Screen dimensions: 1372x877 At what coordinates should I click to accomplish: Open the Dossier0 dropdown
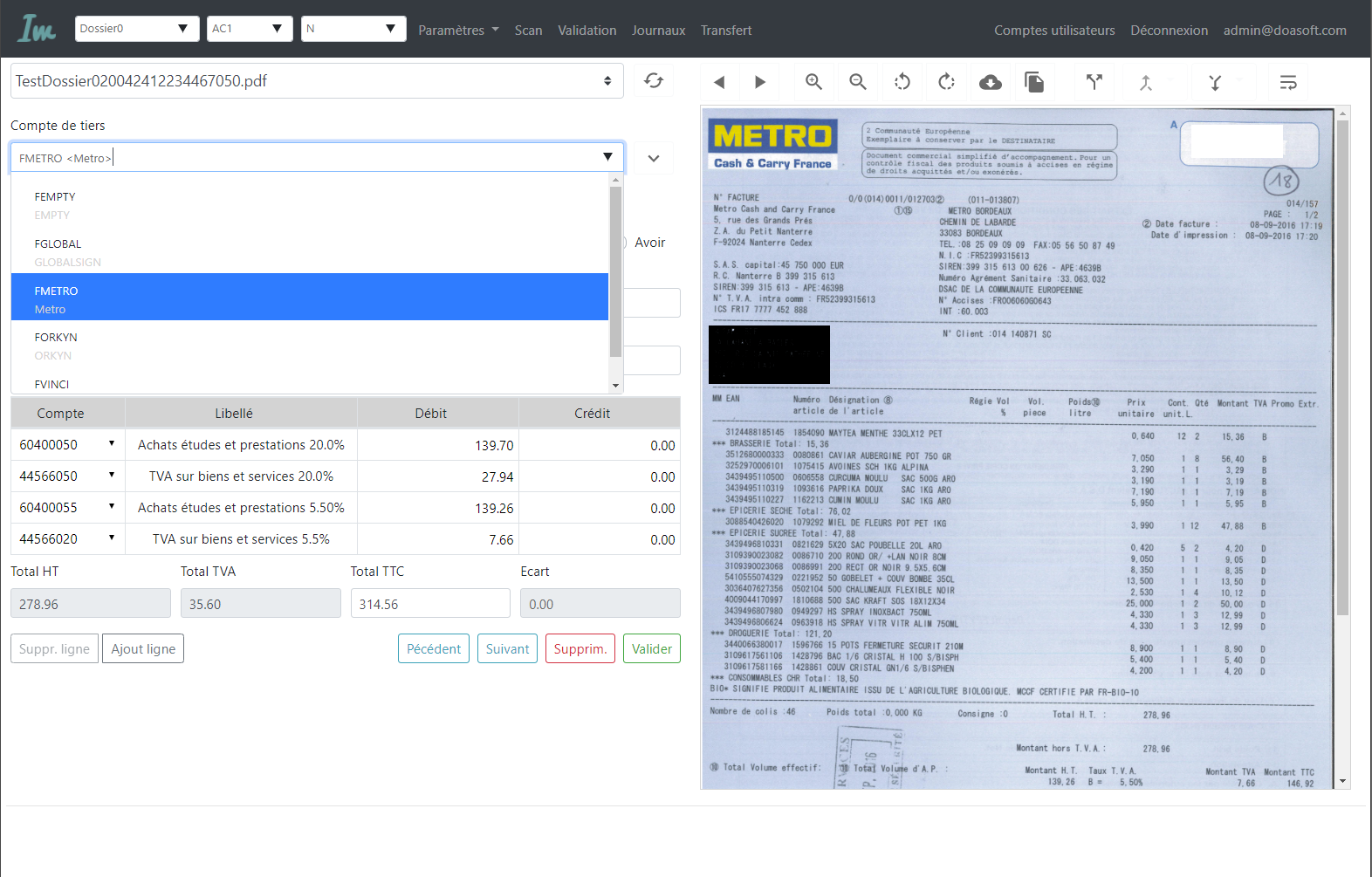coord(138,29)
